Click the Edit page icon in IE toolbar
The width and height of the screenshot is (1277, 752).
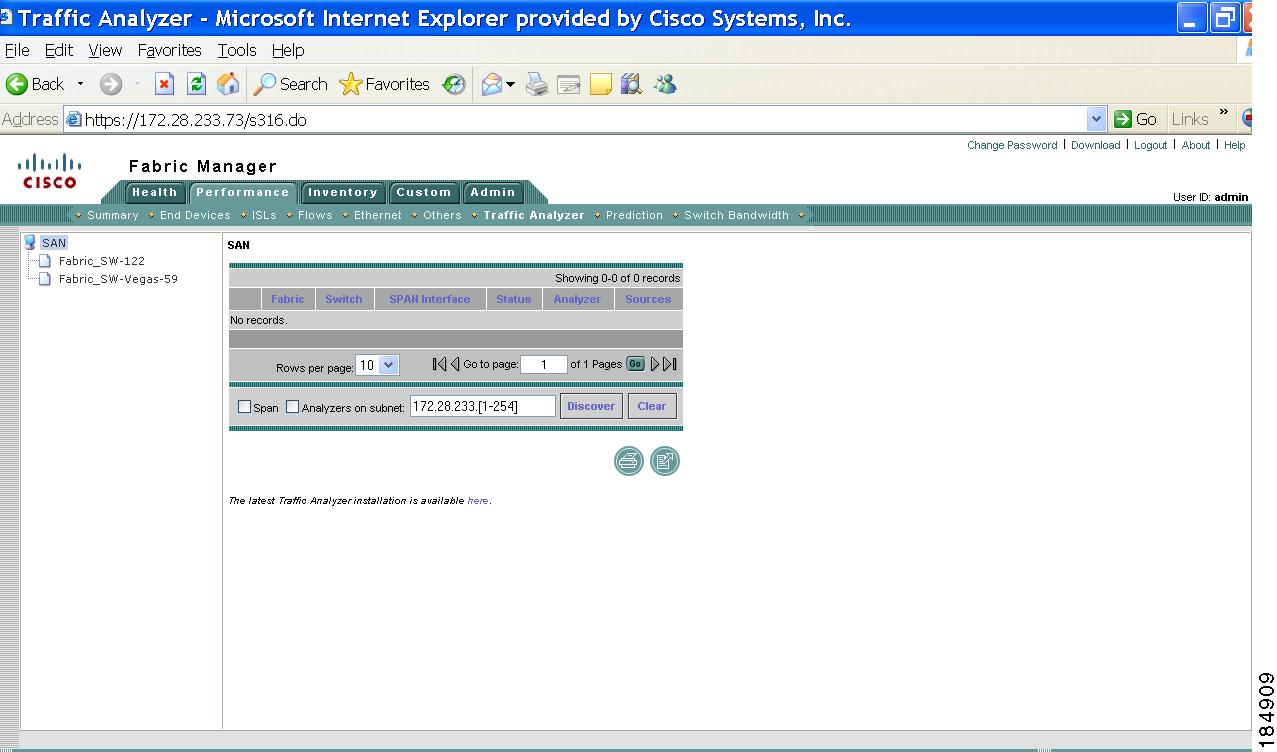click(x=569, y=85)
